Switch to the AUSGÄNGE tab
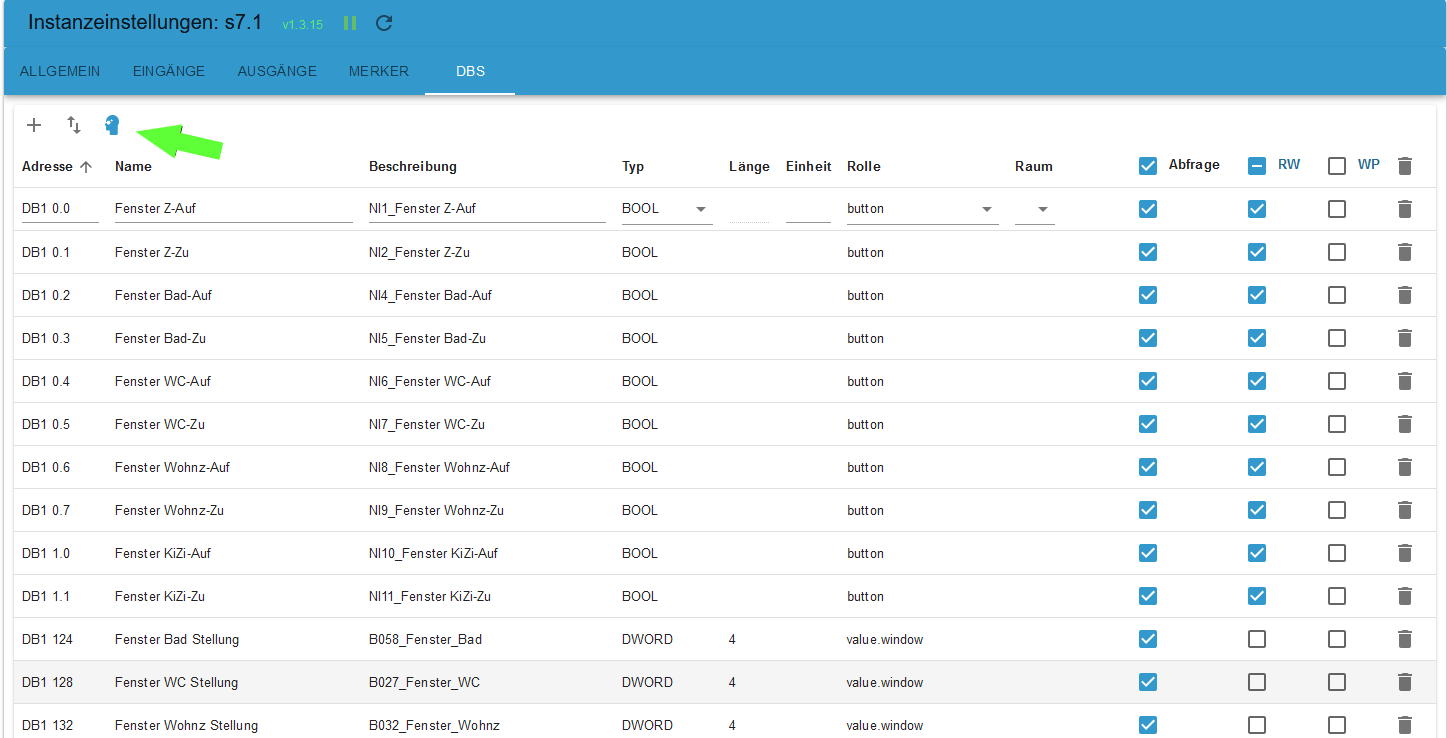 pyautogui.click(x=277, y=71)
